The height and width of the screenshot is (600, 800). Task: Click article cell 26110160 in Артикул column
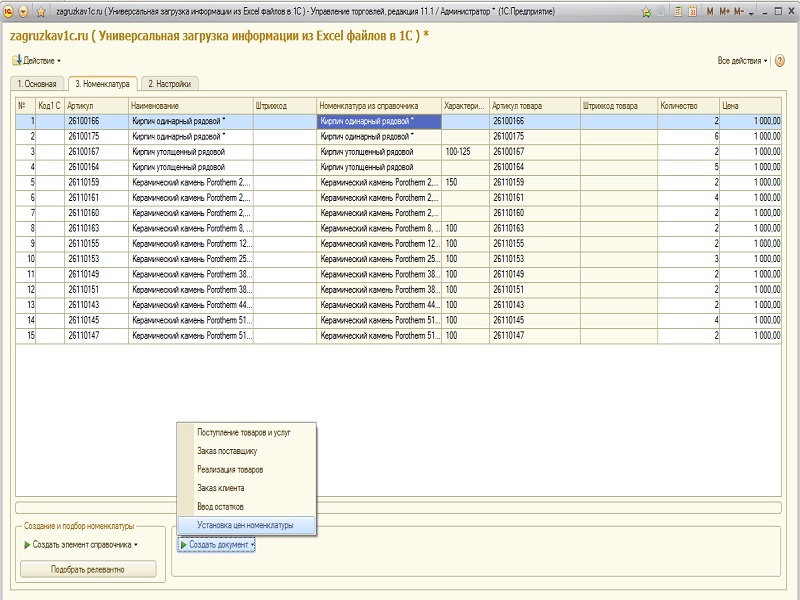(x=96, y=213)
